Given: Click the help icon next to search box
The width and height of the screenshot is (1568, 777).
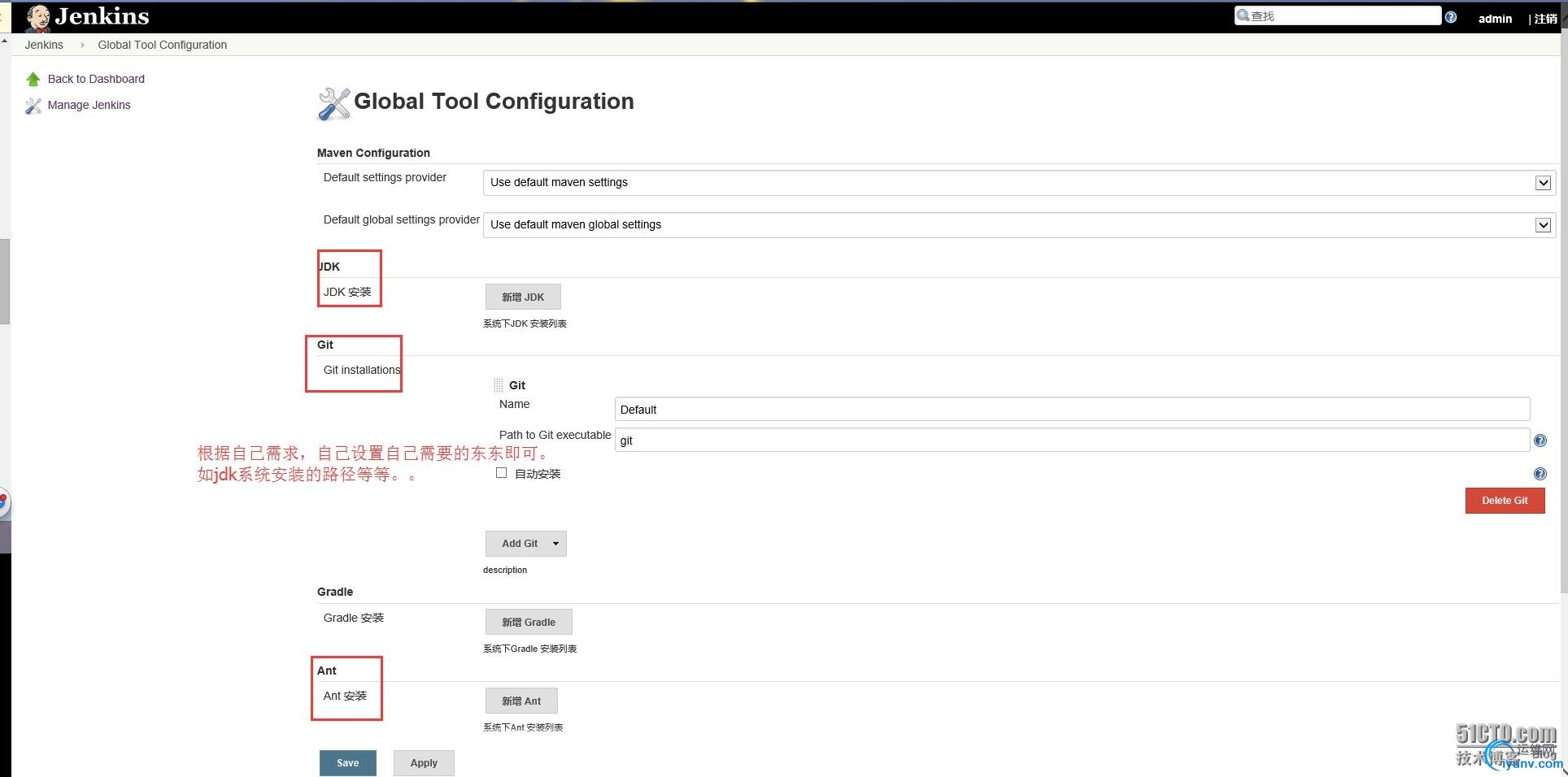Looking at the screenshot, I should (x=1451, y=17).
